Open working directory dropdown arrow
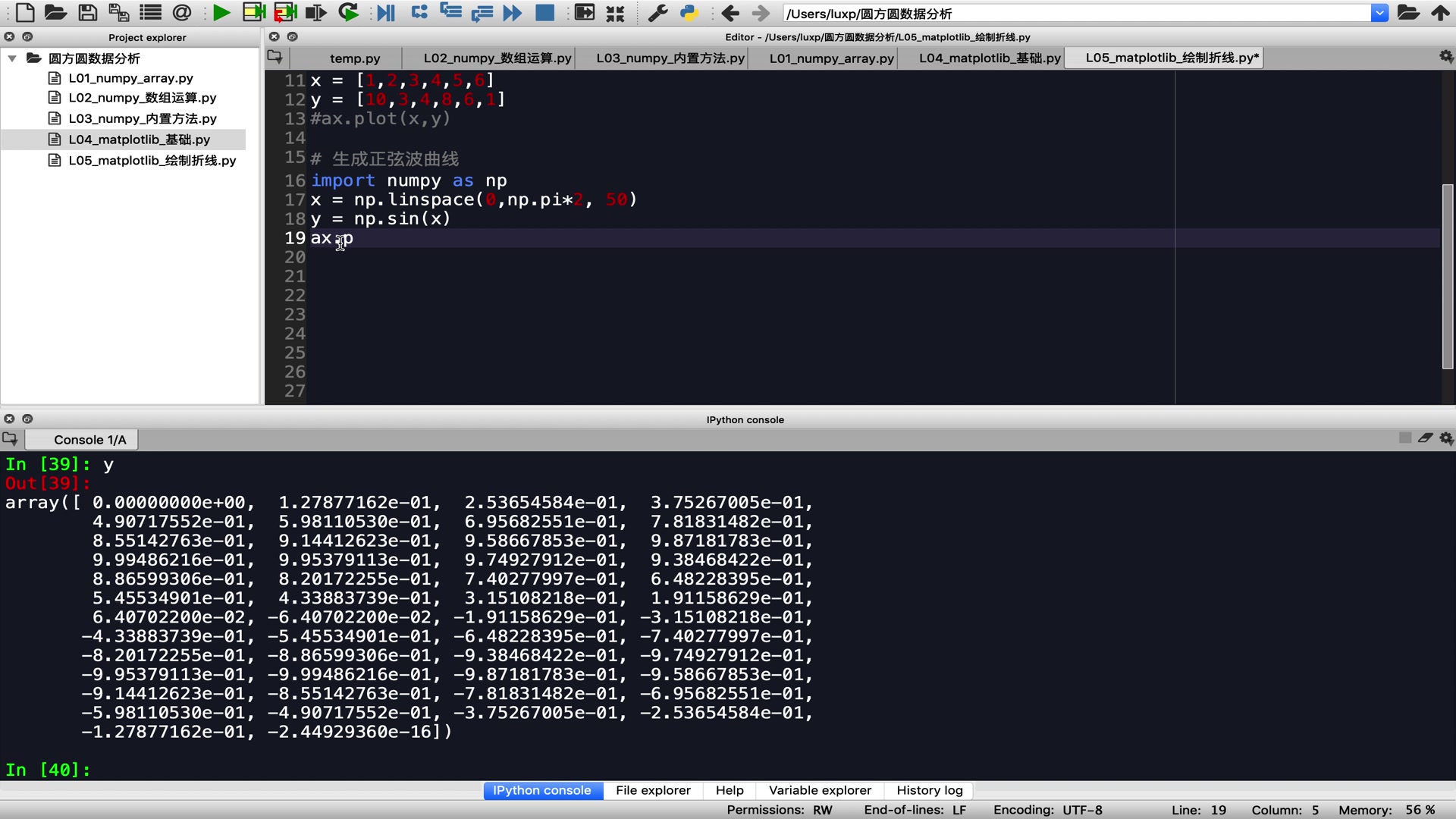This screenshot has width=1456, height=819. point(1379,13)
